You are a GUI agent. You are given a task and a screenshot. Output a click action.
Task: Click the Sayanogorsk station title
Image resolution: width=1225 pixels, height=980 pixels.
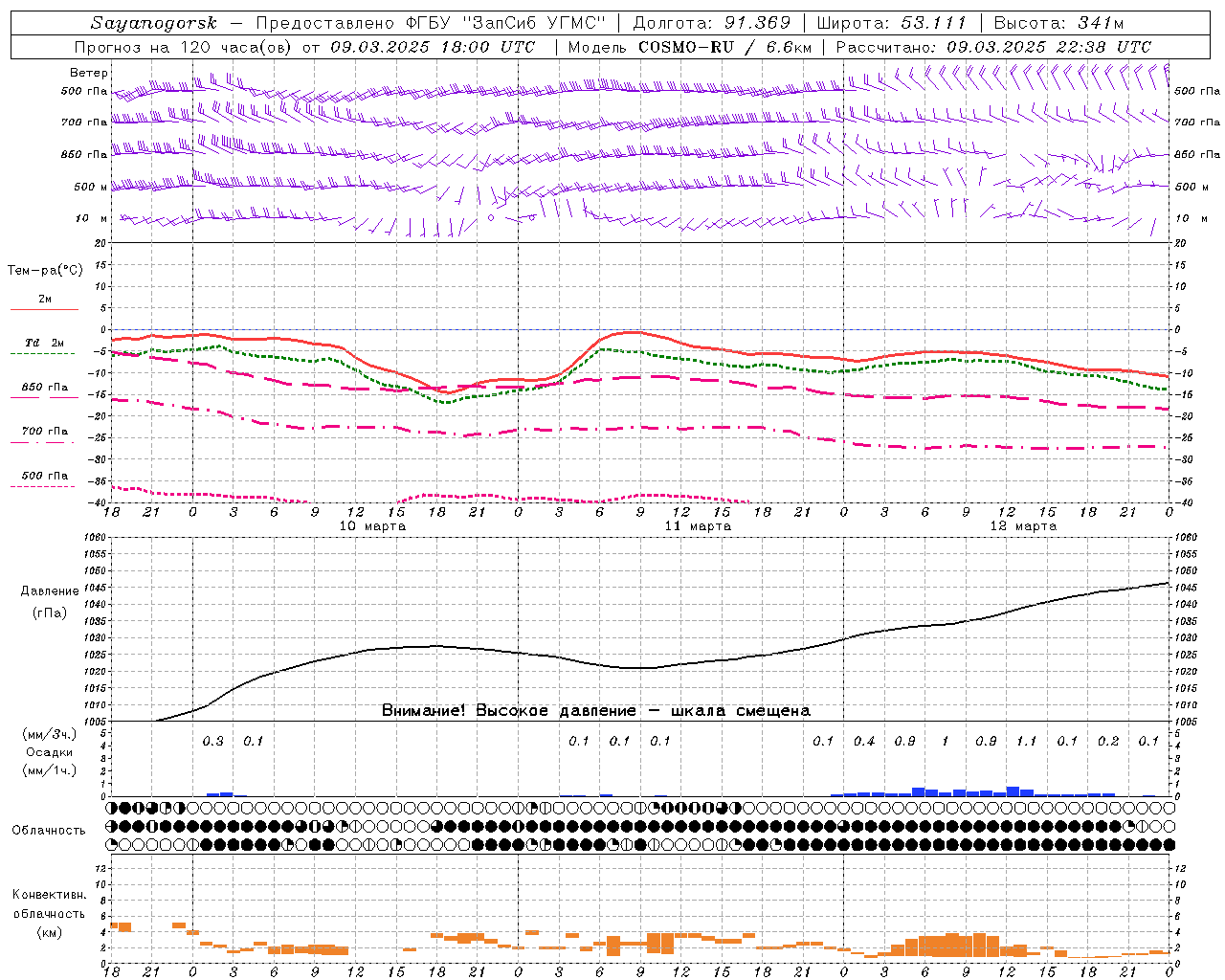coord(154,23)
